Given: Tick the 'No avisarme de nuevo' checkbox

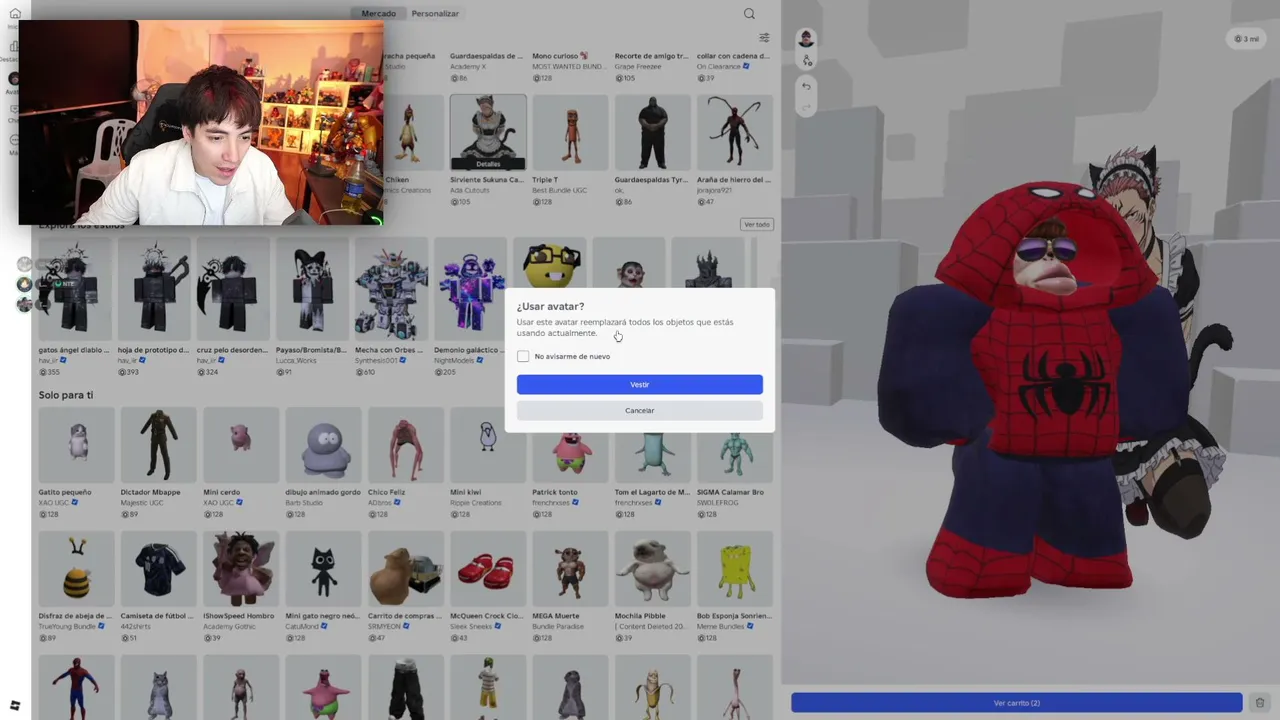Looking at the screenshot, I should tap(523, 357).
